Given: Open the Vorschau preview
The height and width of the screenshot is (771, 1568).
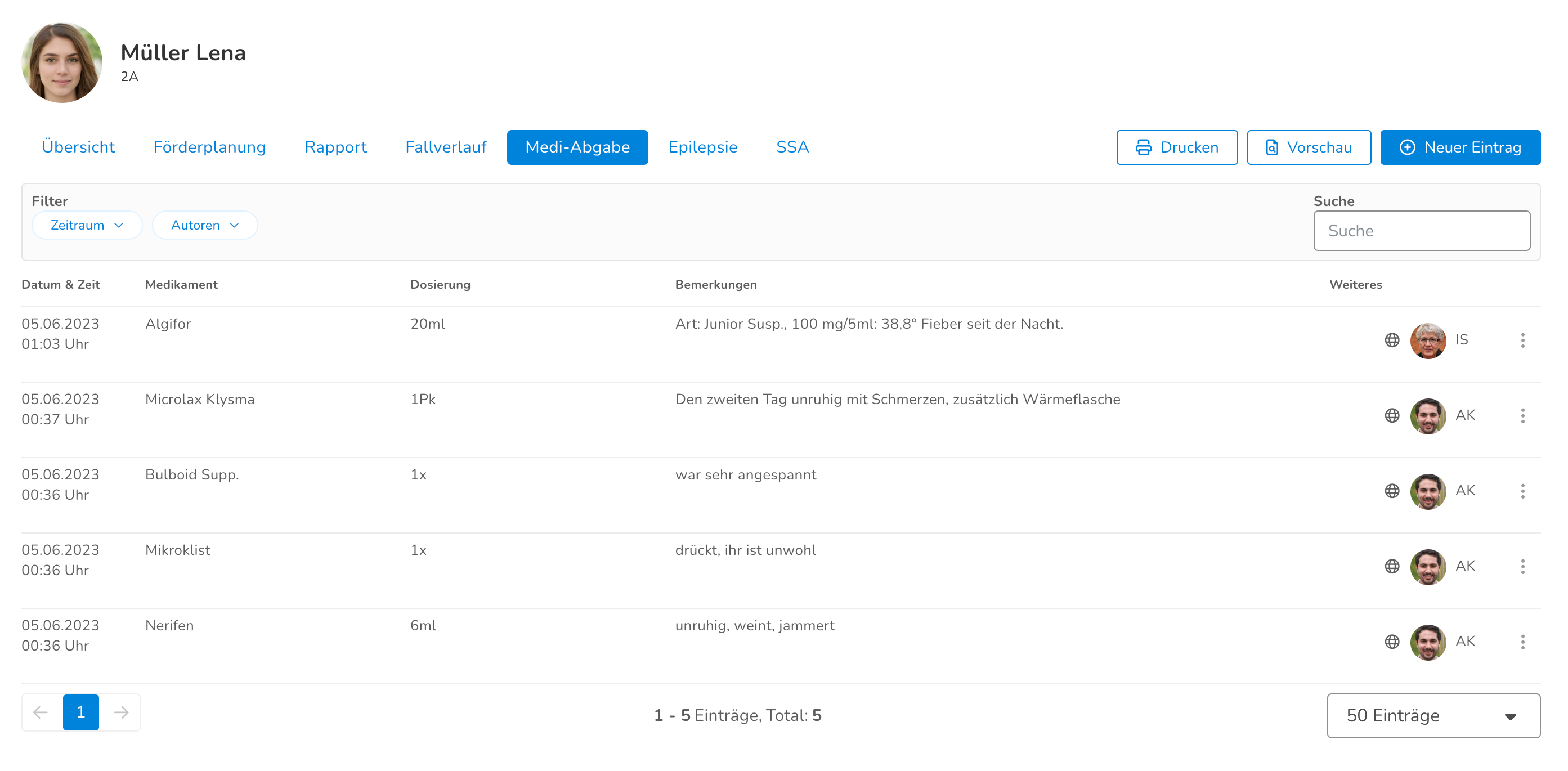Looking at the screenshot, I should (x=1309, y=147).
